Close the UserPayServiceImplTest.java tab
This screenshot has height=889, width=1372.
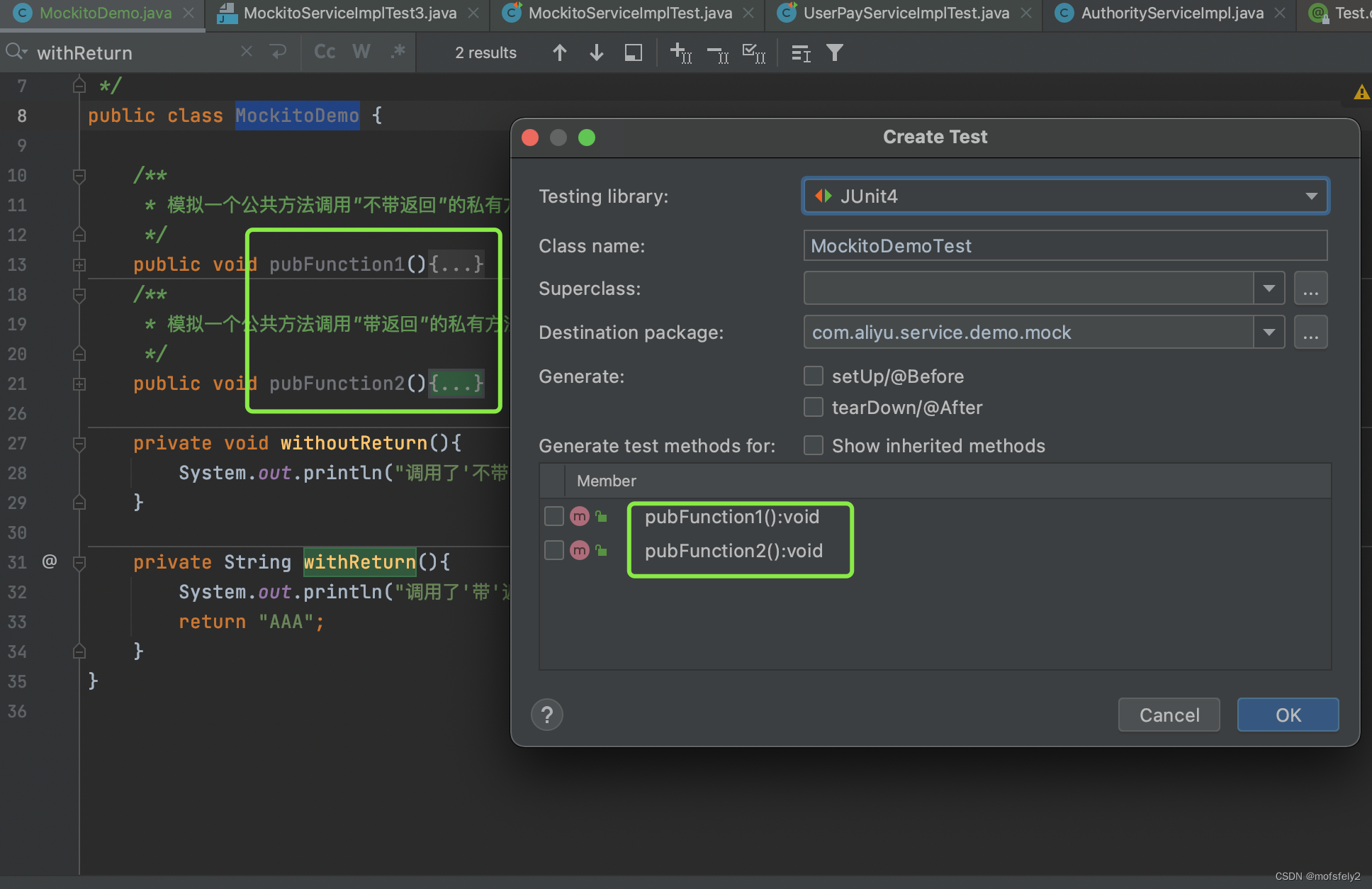[x=1026, y=13]
